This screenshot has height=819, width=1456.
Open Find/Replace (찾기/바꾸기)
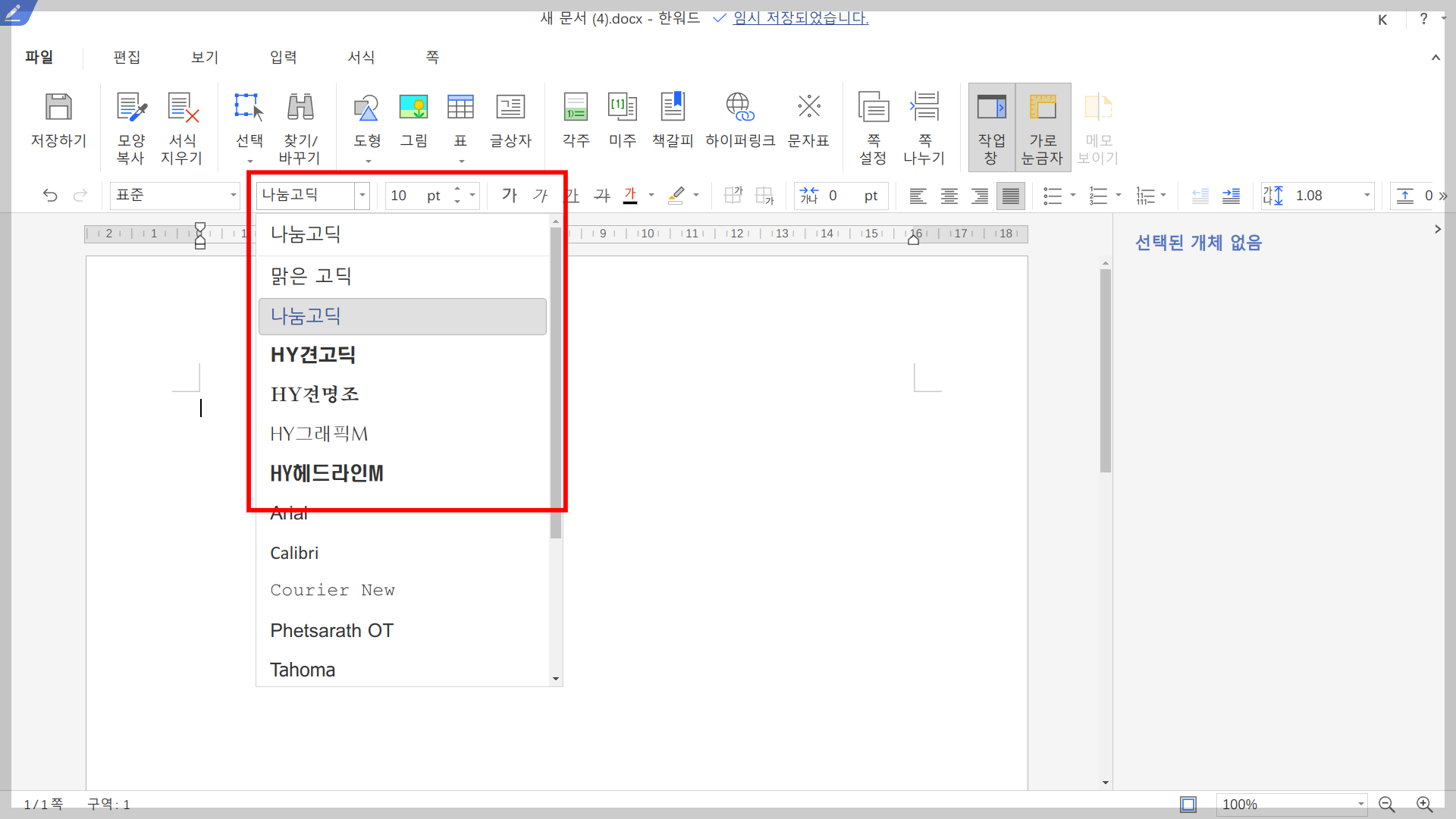(300, 108)
